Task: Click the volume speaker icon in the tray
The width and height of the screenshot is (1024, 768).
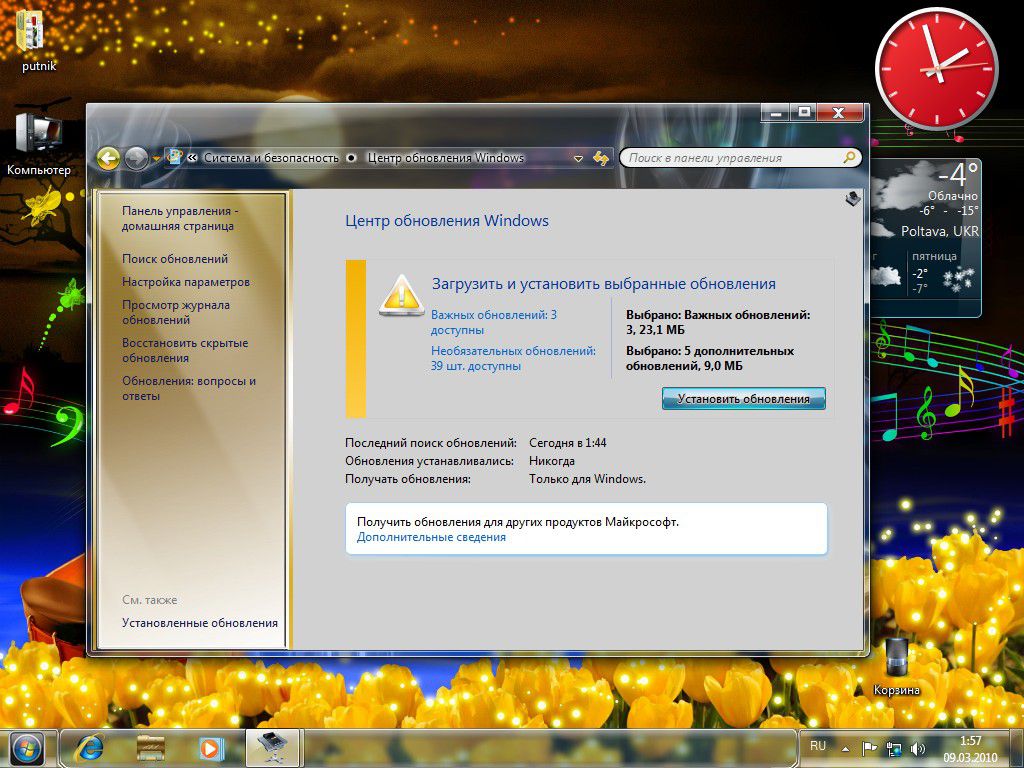Action: click(x=918, y=748)
